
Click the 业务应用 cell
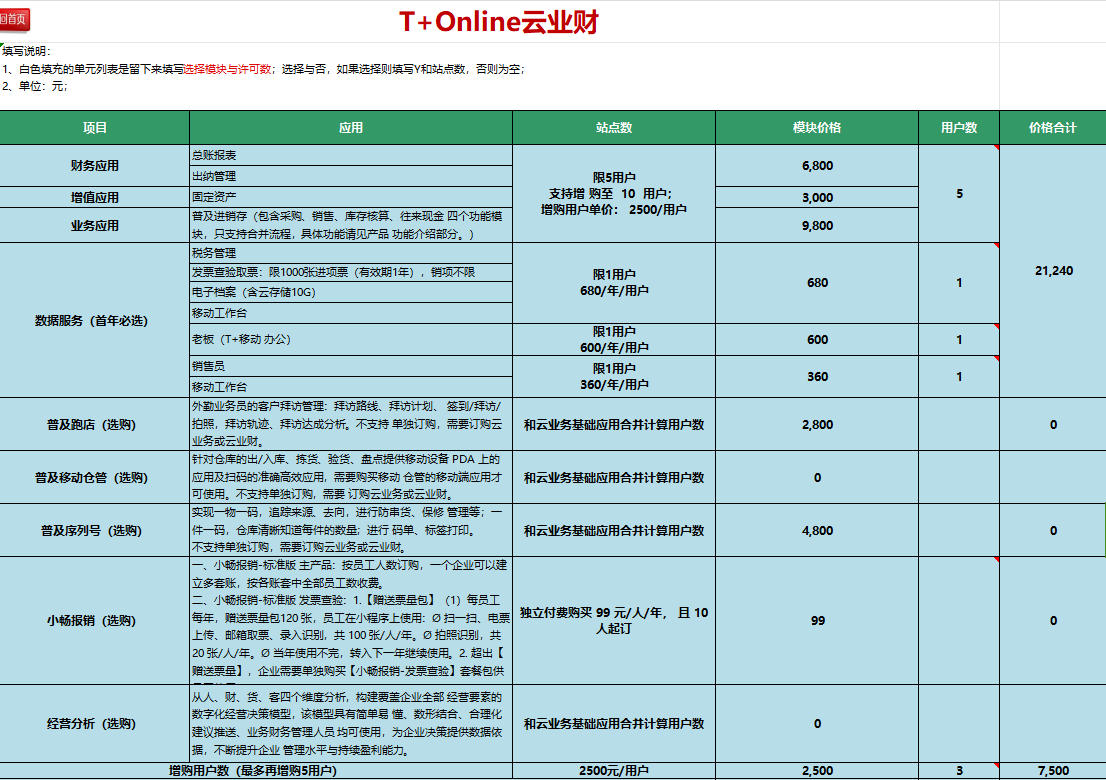pyautogui.click(x=95, y=226)
